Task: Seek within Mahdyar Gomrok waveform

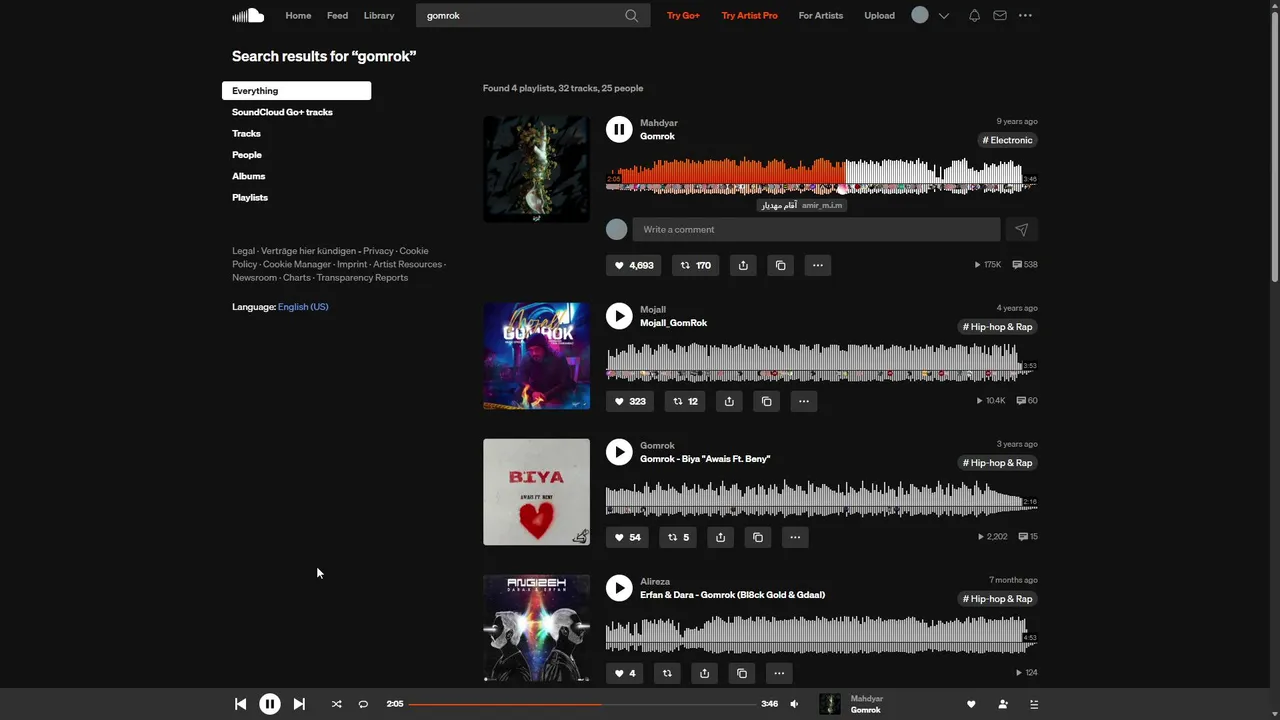Action: tap(821, 176)
